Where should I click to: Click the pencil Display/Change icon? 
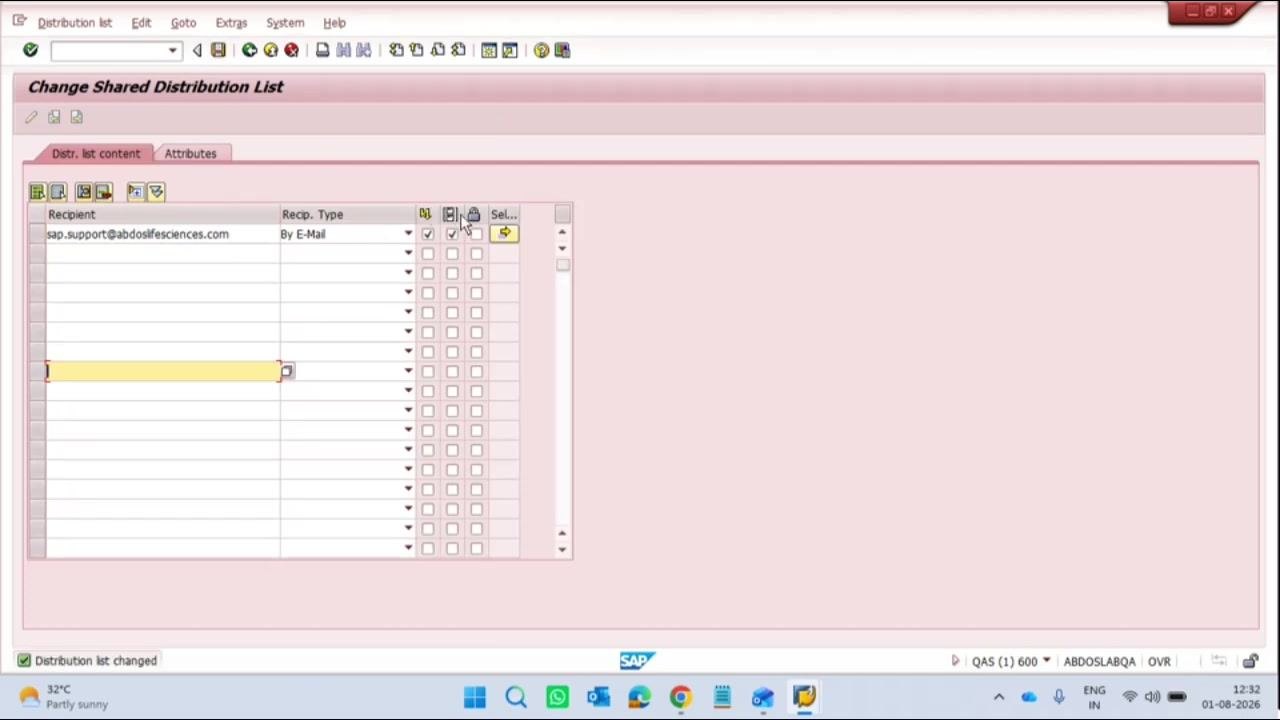pyautogui.click(x=31, y=117)
